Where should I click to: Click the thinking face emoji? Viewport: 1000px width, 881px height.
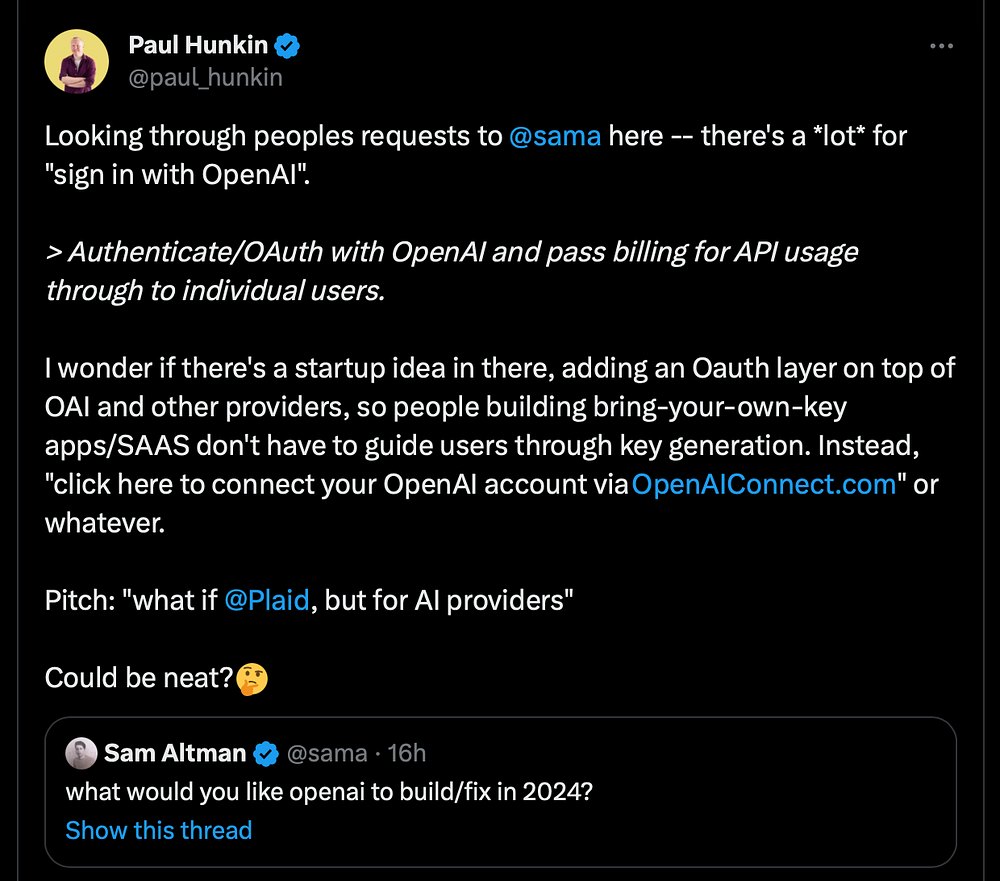pos(253,679)
